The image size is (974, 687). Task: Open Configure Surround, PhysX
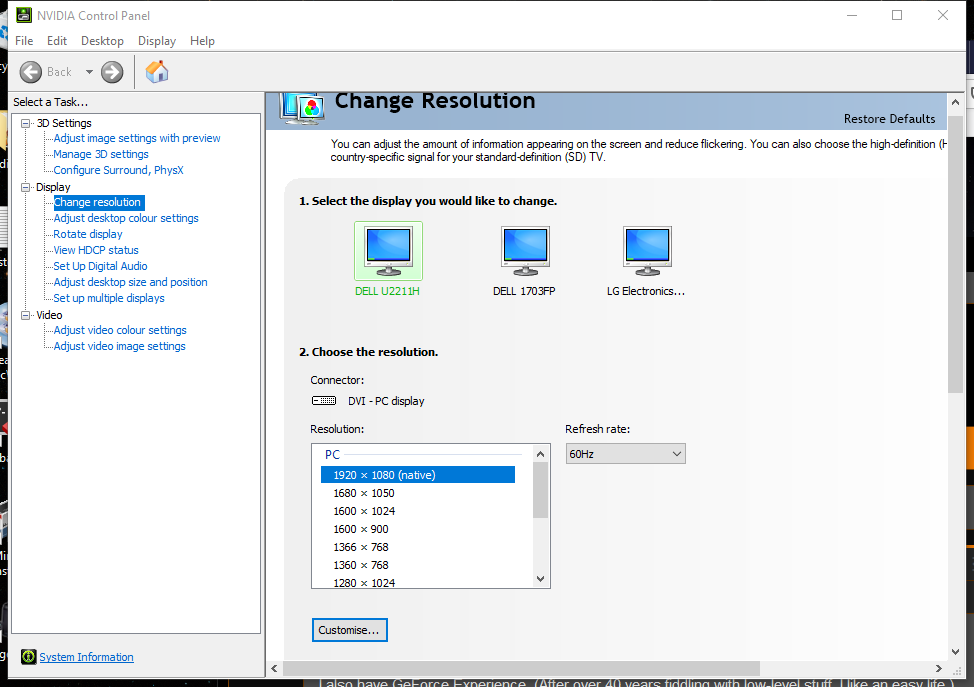[118, 170]
